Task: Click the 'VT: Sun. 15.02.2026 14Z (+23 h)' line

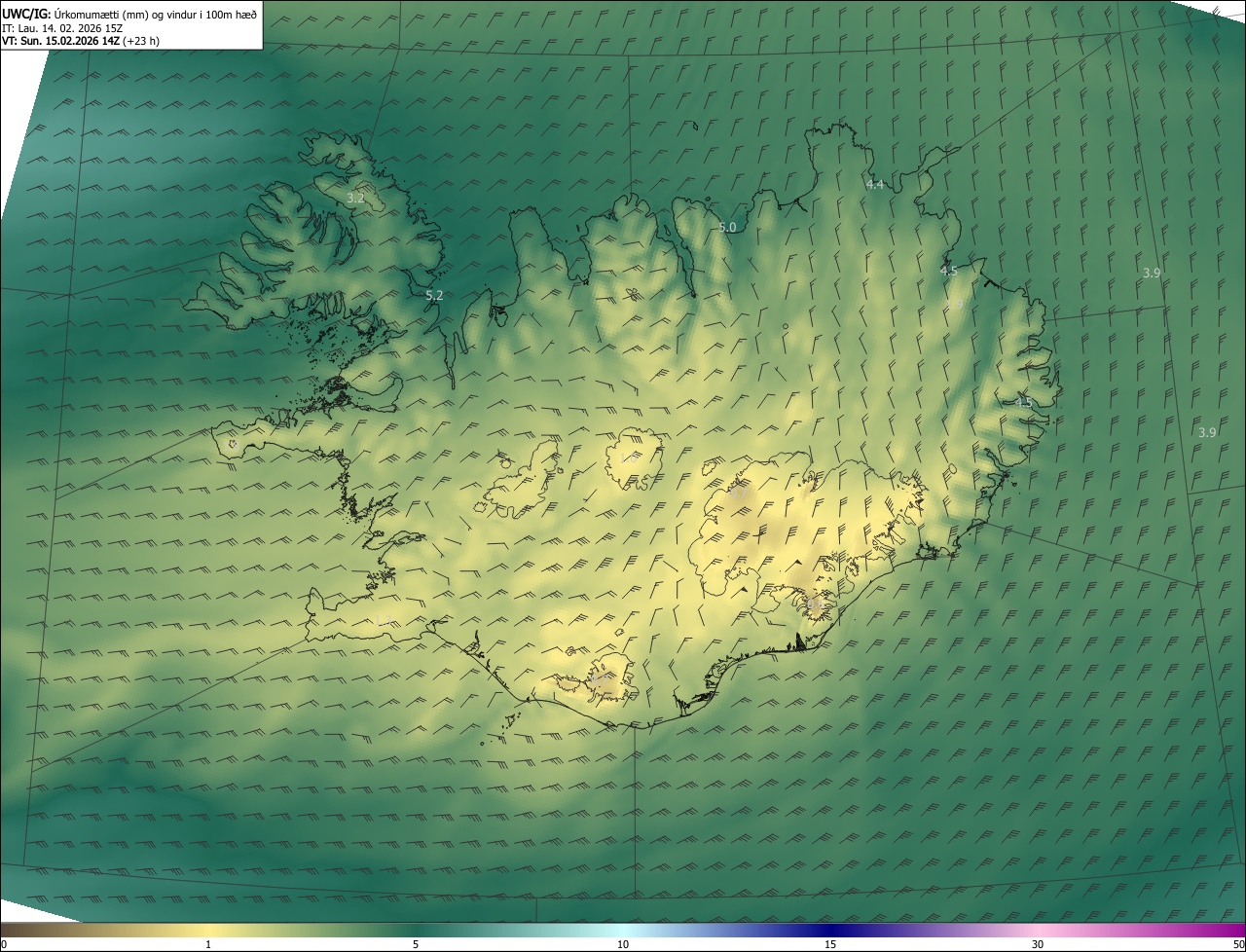Action: point(81,41)
